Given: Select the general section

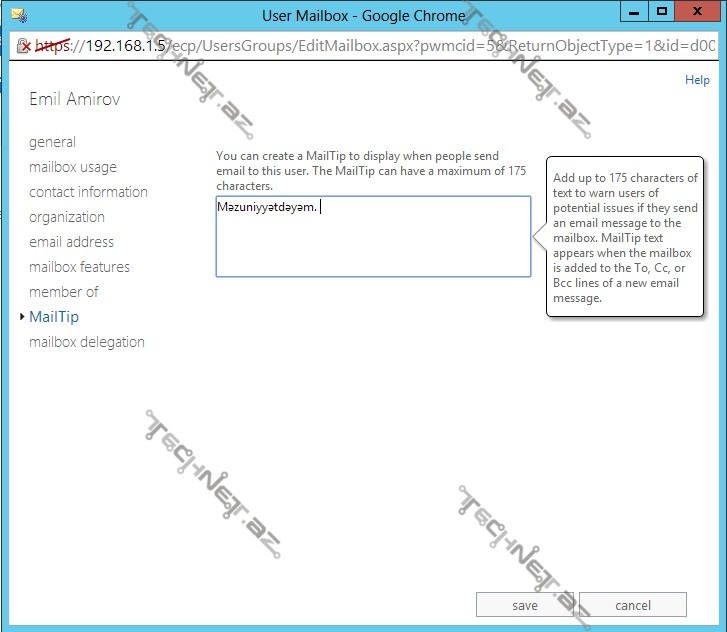Looking at the screenshot, I should [x=52, y=142].
